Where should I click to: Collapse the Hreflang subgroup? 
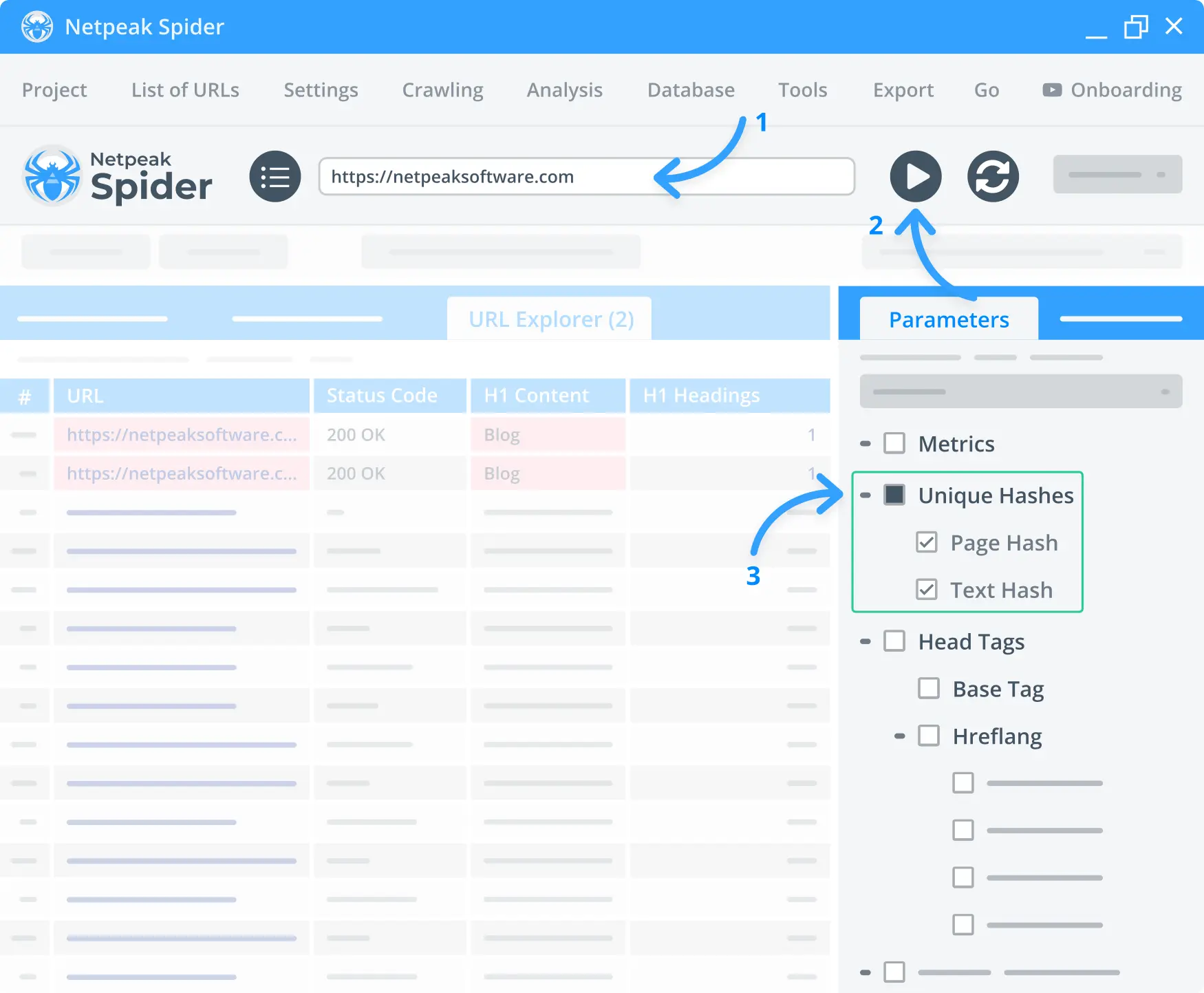coord(900,736)
